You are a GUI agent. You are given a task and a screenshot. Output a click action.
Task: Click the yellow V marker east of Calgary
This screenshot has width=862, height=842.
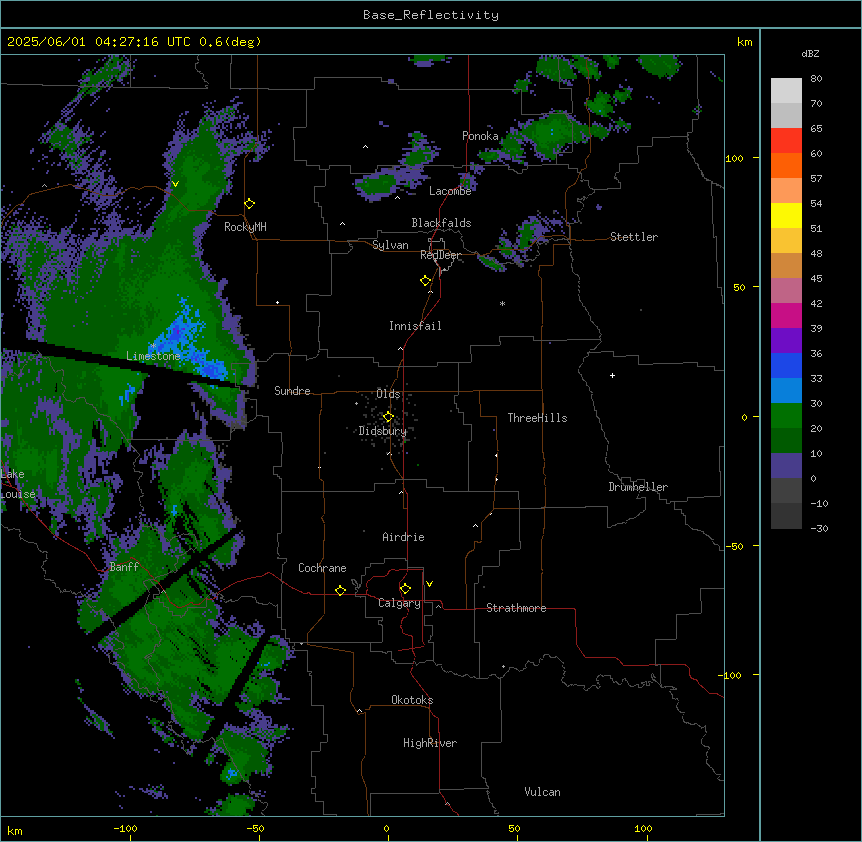point(429,584)
